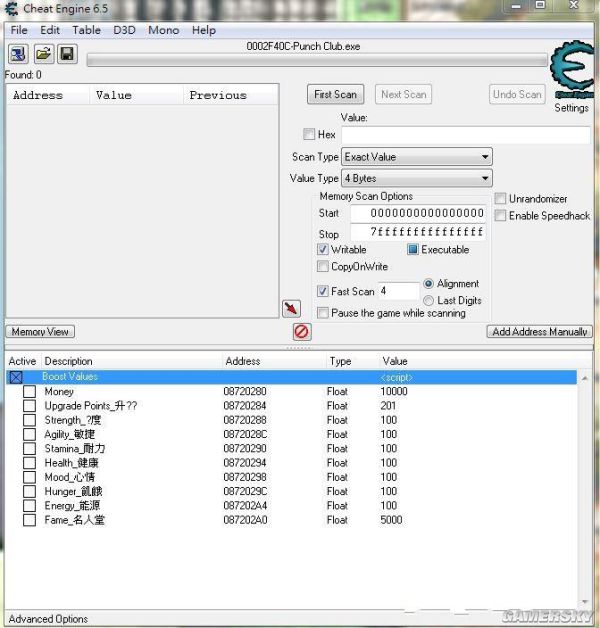
Task: Click the Next Scan button
Action: click(403, 95)
